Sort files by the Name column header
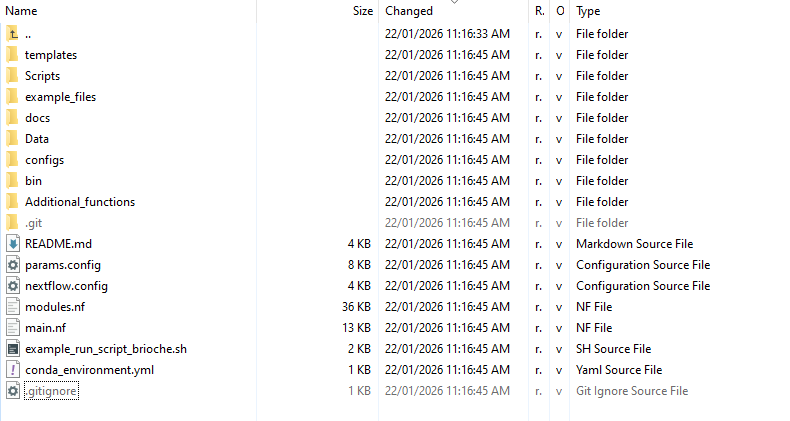Viewport: 790px width, 421px height. tap(22, 11)
